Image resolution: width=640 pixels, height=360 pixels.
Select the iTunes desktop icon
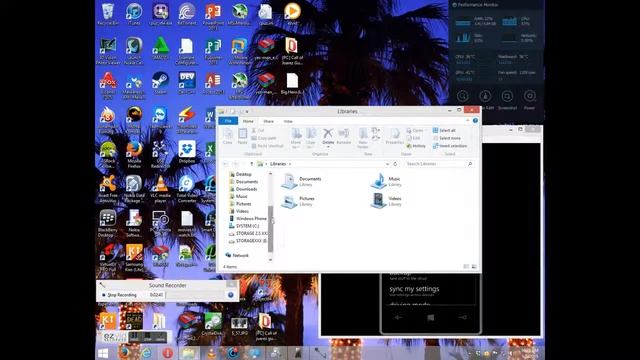(134, 15)
